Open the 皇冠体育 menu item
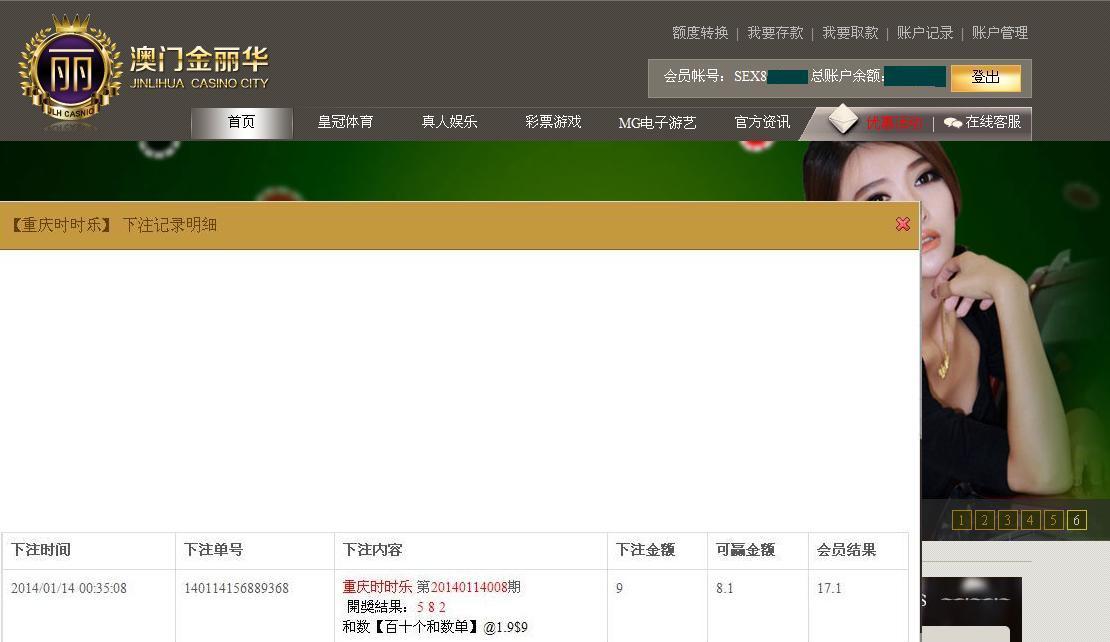The width and height of the screenshot is (1110, 642). point(345,122)
